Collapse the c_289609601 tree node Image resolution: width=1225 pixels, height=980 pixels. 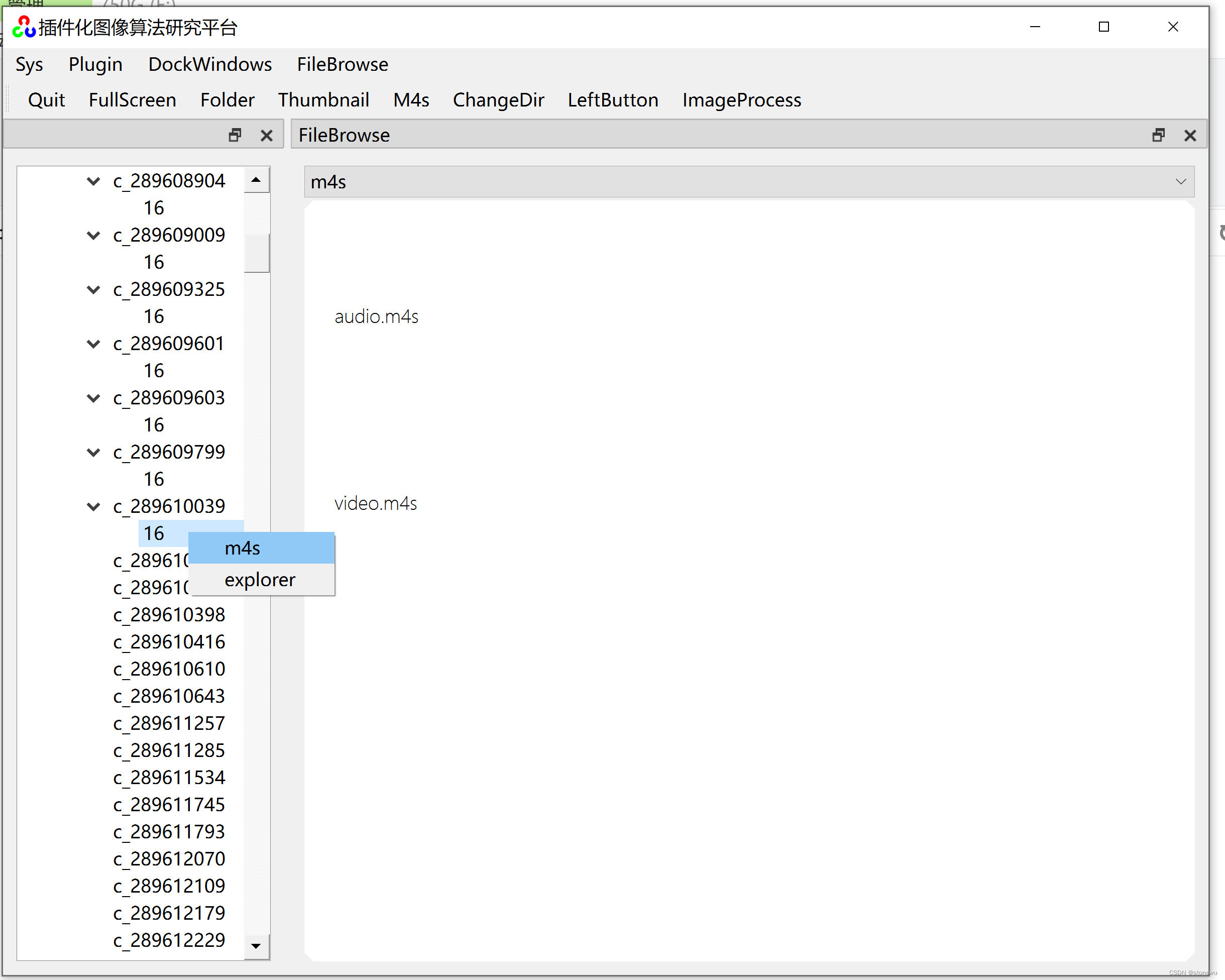pos(93,344)
